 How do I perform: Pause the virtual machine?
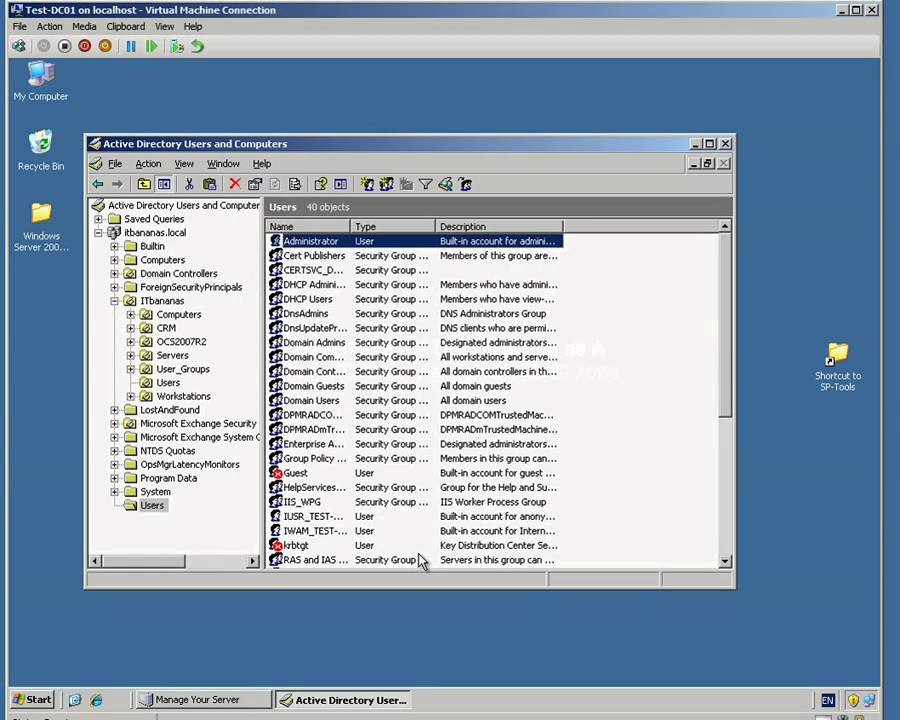pos(131,46)
